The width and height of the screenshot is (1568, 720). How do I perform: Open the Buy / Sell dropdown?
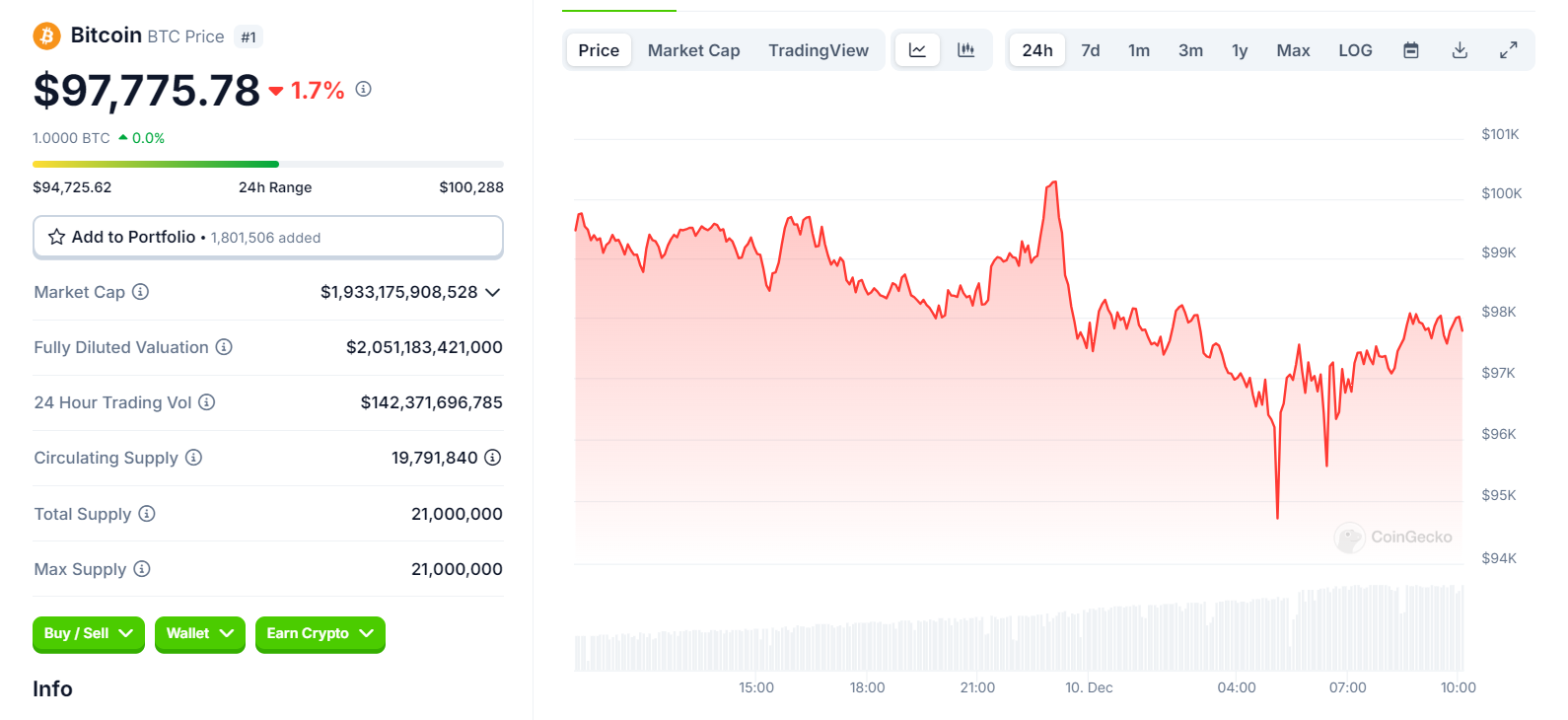(88, 633)
